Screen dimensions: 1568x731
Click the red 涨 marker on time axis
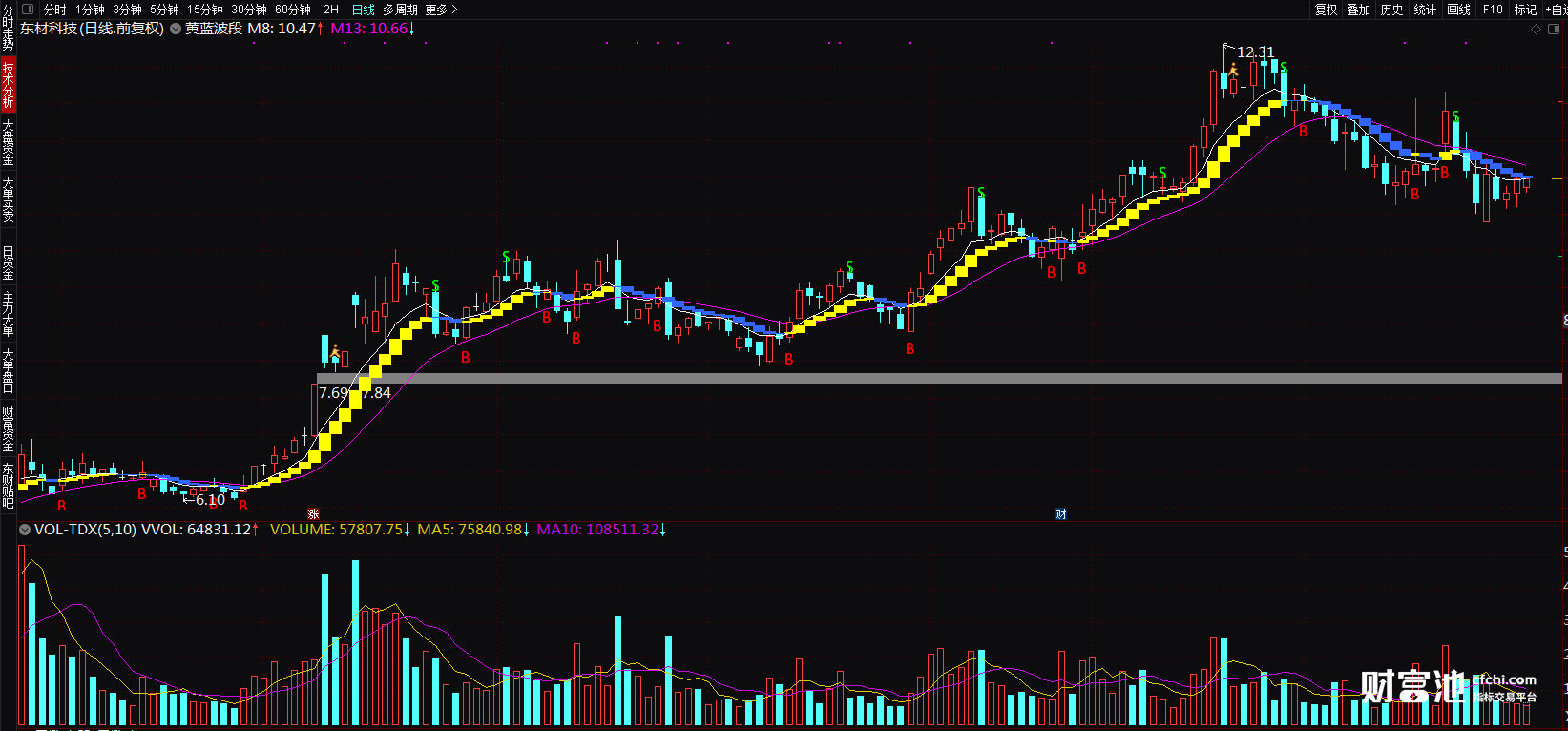tap(313, 514)
